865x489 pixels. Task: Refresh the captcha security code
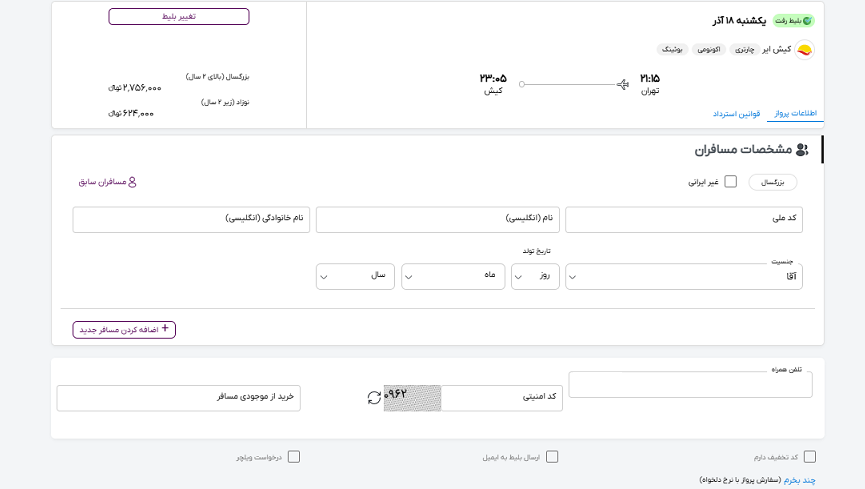374,397
